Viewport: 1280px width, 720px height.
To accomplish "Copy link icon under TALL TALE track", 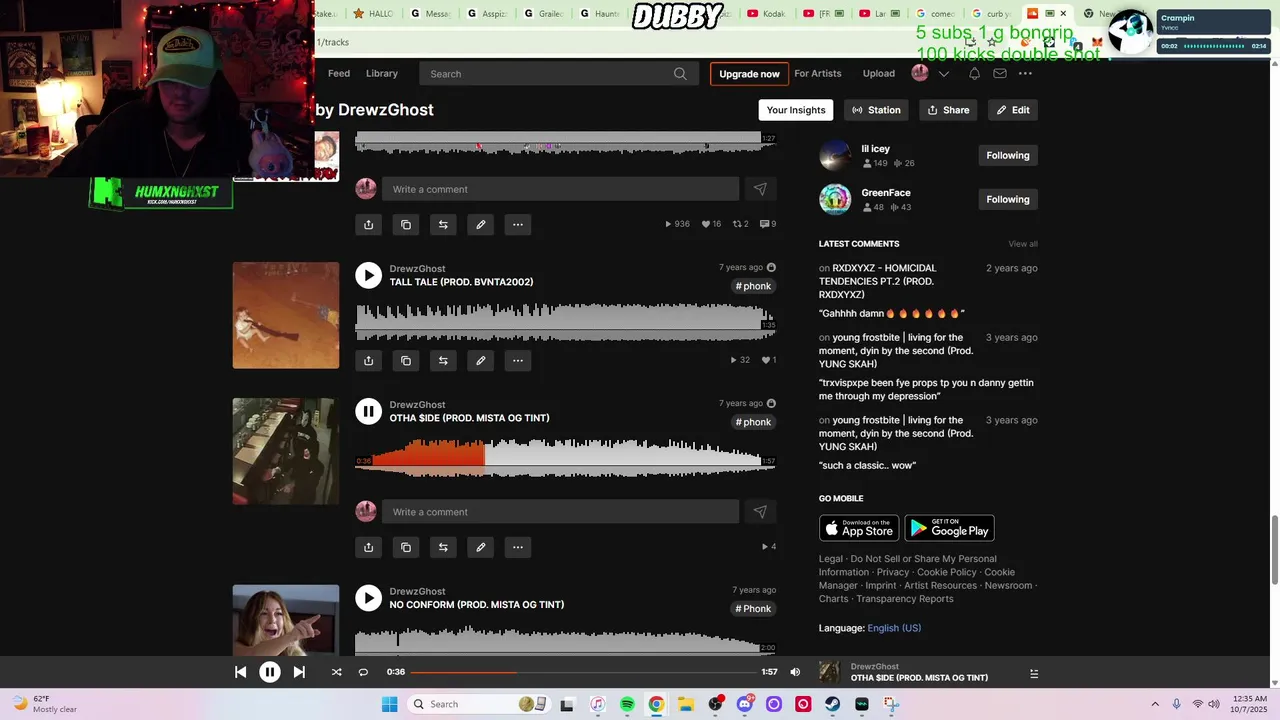I will click(x=405, y=360).
